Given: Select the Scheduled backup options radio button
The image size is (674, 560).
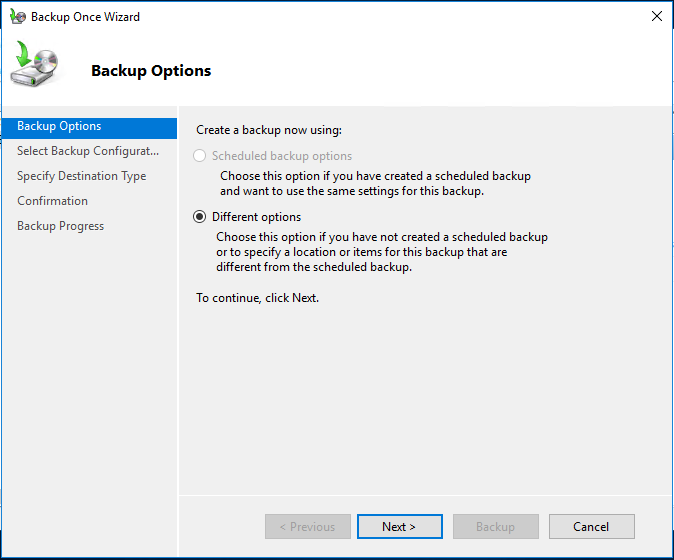Looking at the screenshot, I should (199, 156).
